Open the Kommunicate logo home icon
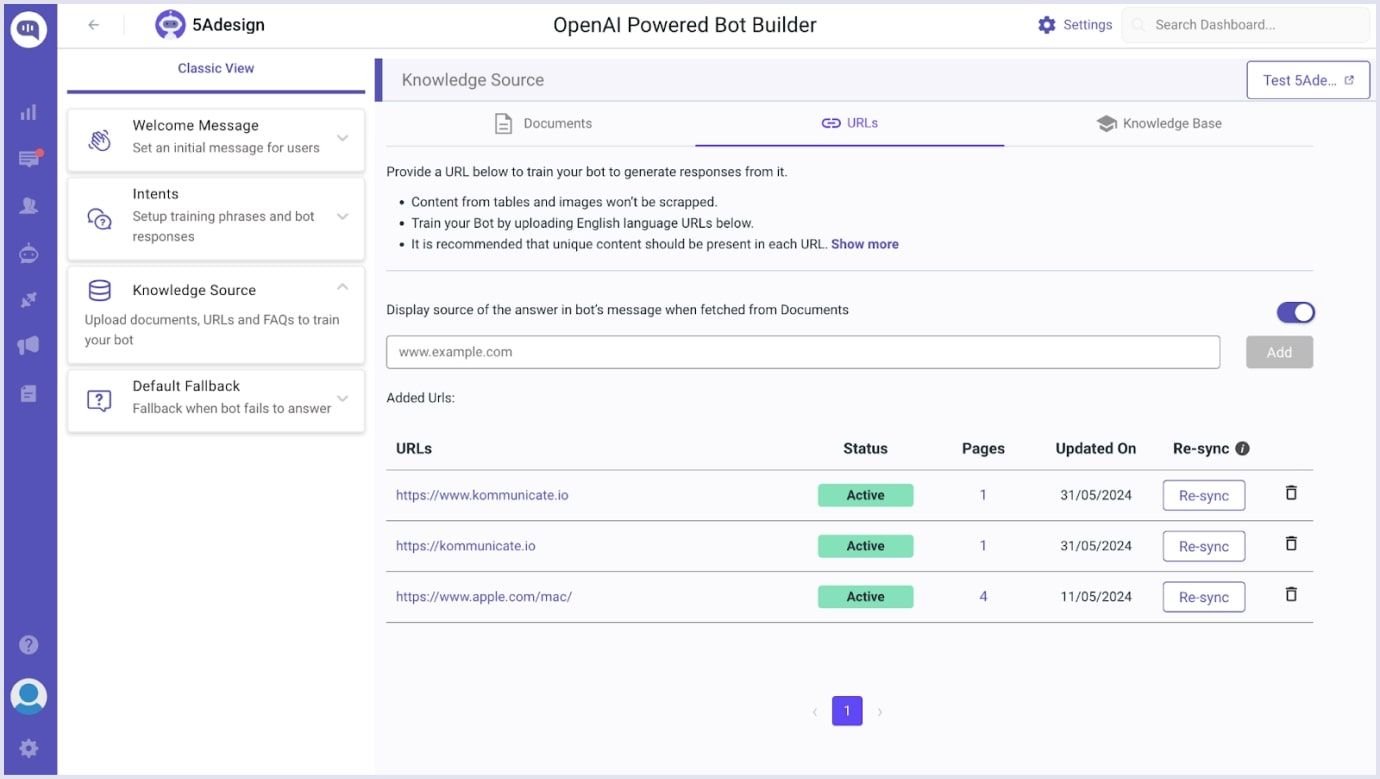This screenshot has width=1380, height=779. pos(29,30)
